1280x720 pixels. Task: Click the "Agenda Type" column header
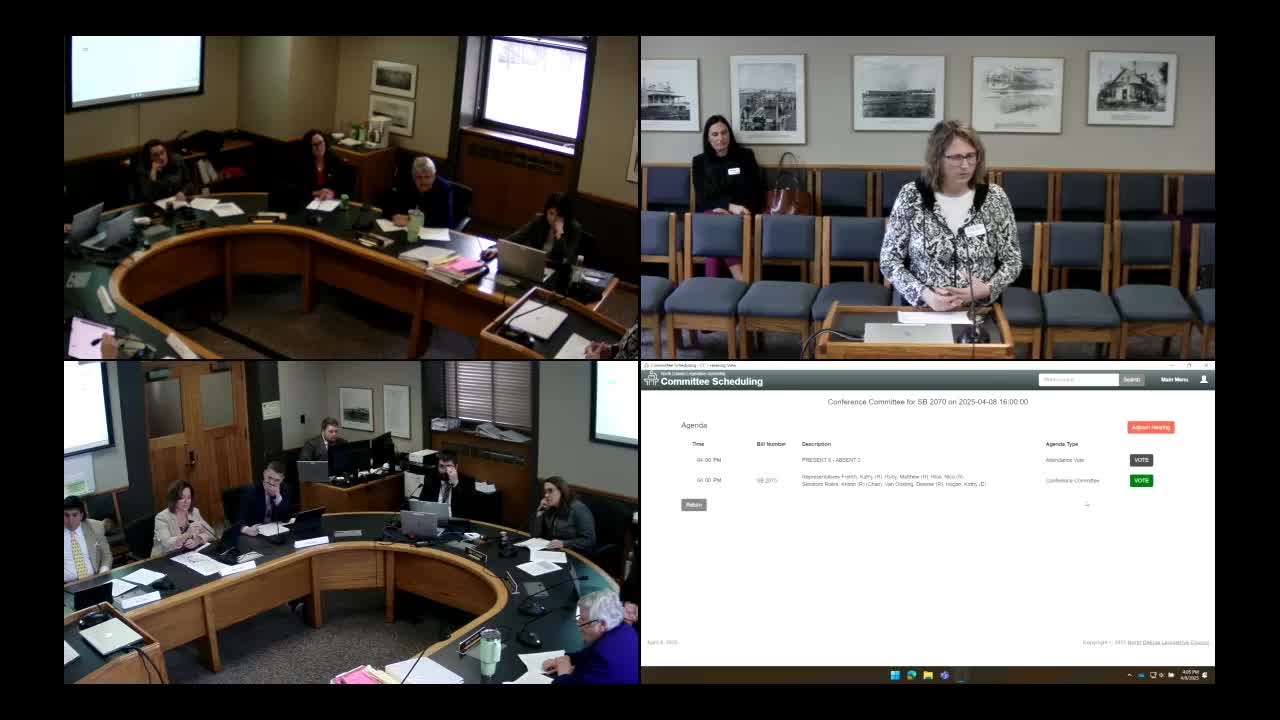pos(1062,444)
